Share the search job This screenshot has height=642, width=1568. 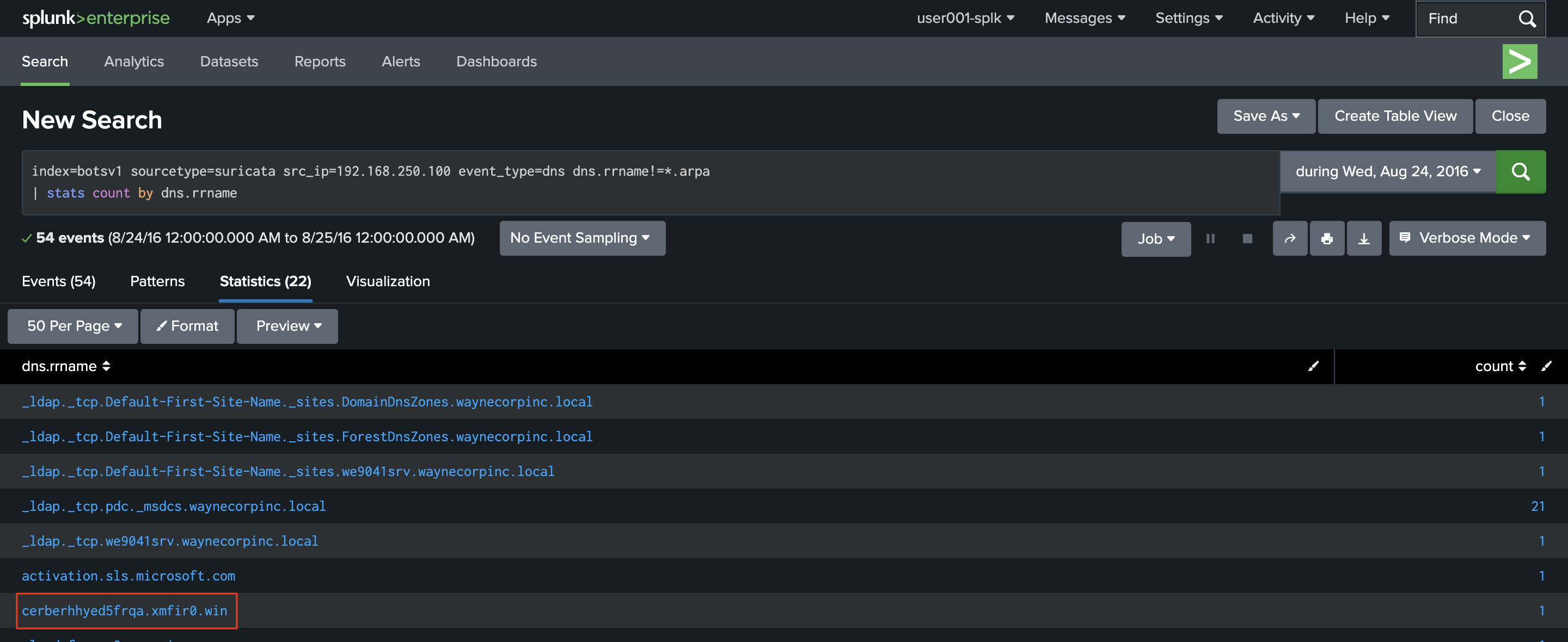click(x=1290, y=238)
